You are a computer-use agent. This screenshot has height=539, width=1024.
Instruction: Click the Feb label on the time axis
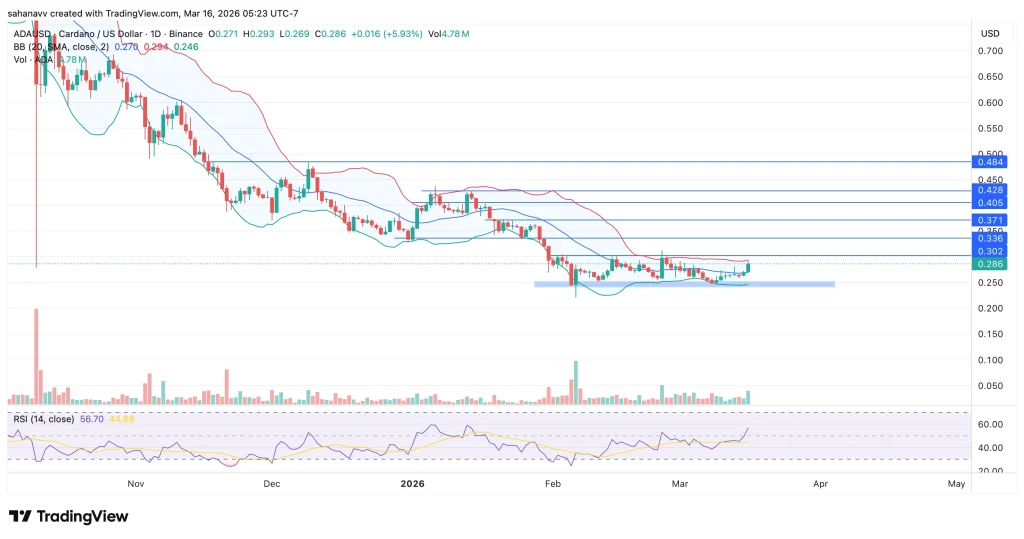[x=551, y=484]
